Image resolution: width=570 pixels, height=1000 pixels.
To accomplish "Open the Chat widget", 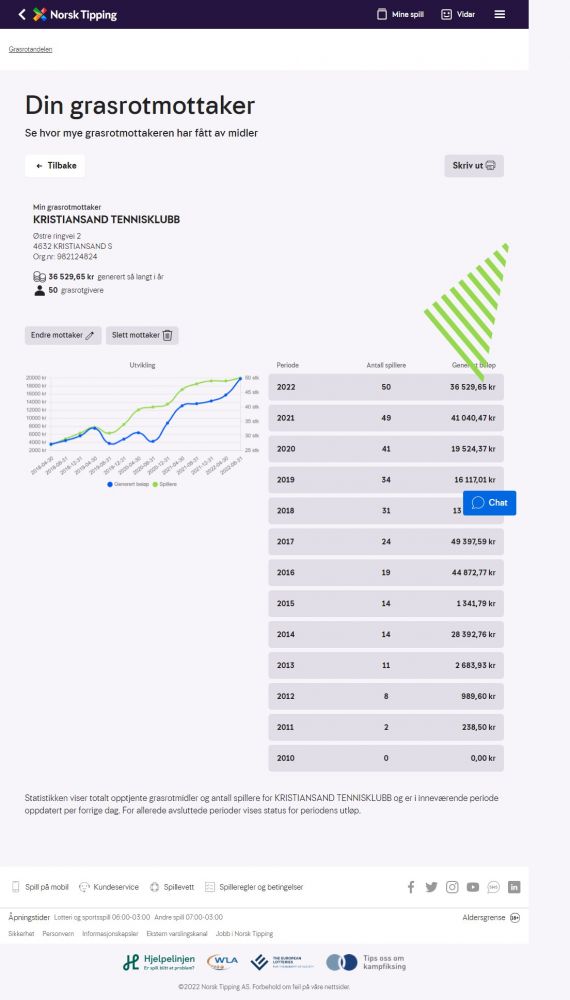I will tap(489, 503).
